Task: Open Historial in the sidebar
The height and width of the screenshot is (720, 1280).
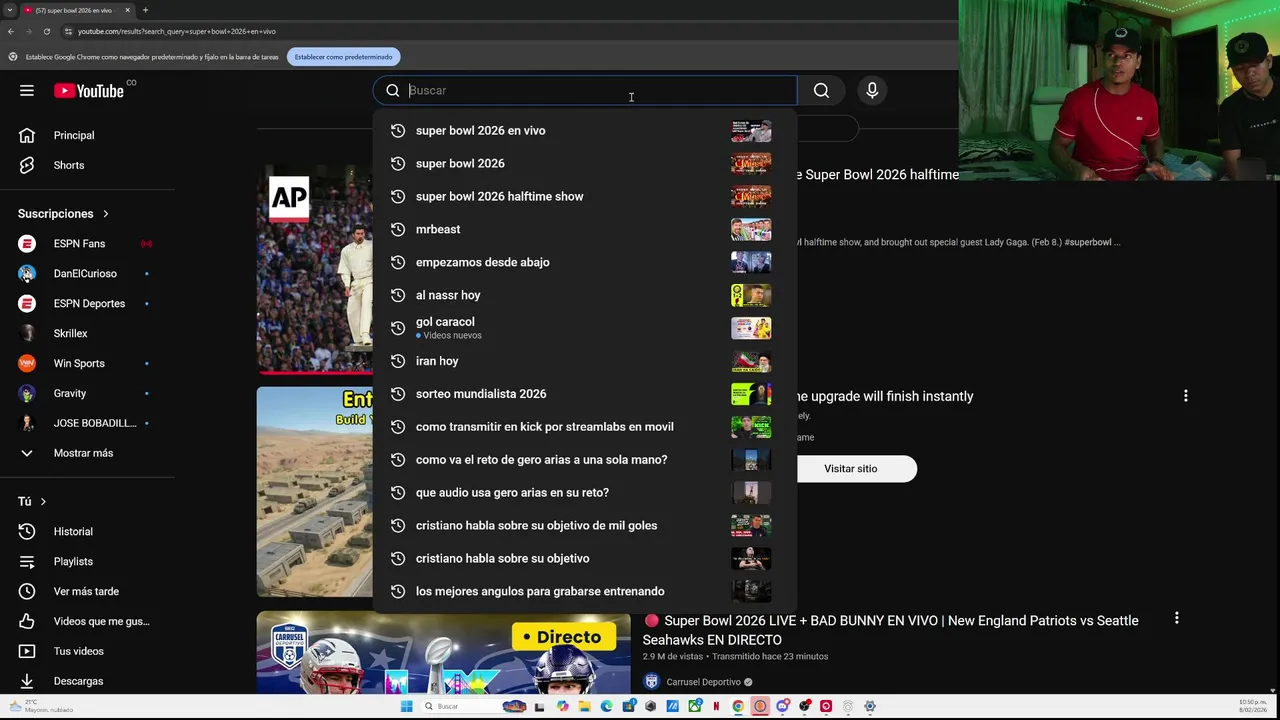Action: click(x=73, y=531)
